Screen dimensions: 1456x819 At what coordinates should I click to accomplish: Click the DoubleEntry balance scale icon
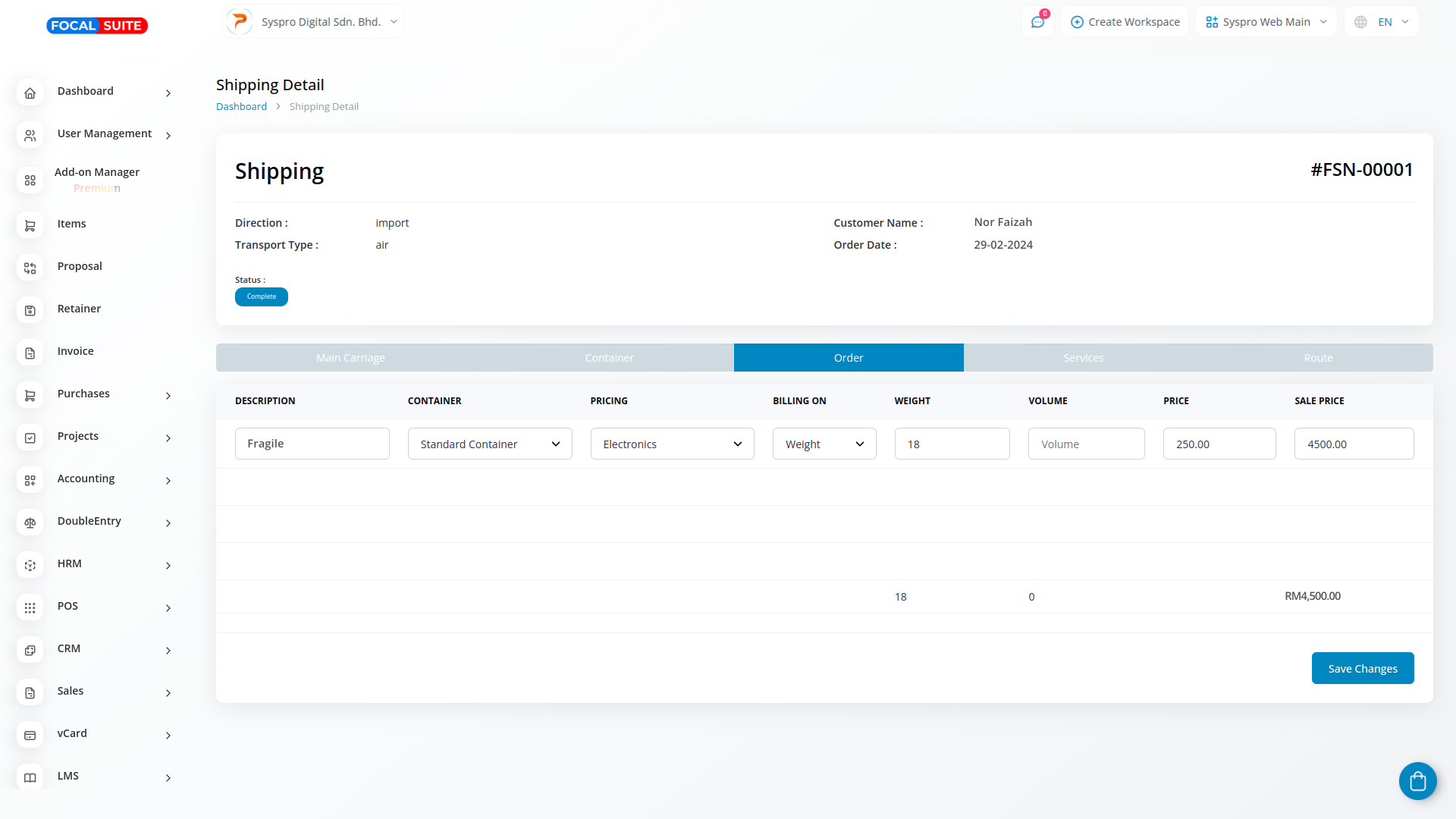(30, 523)
